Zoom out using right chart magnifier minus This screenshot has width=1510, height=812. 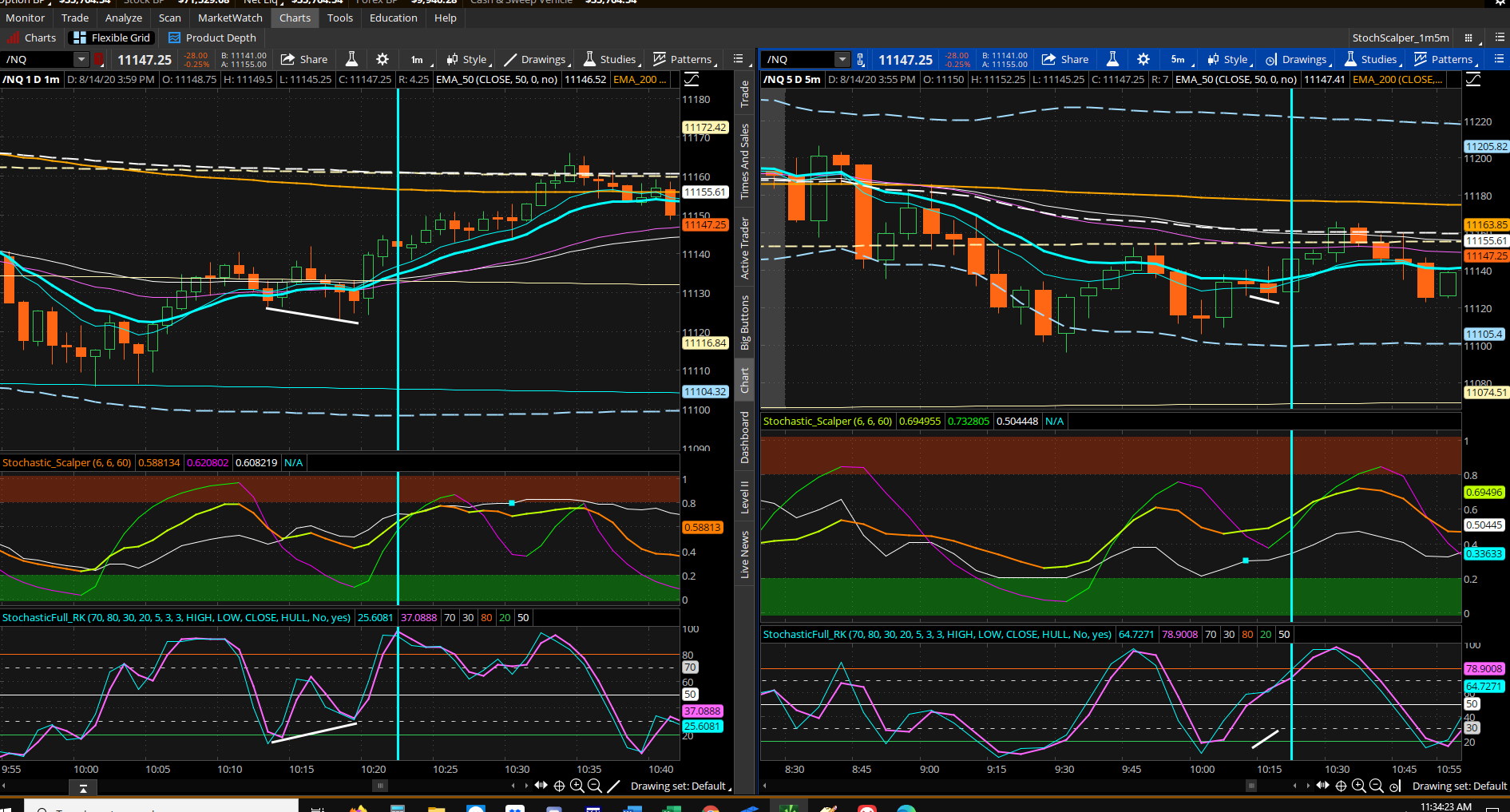(x=1376, y=786)
